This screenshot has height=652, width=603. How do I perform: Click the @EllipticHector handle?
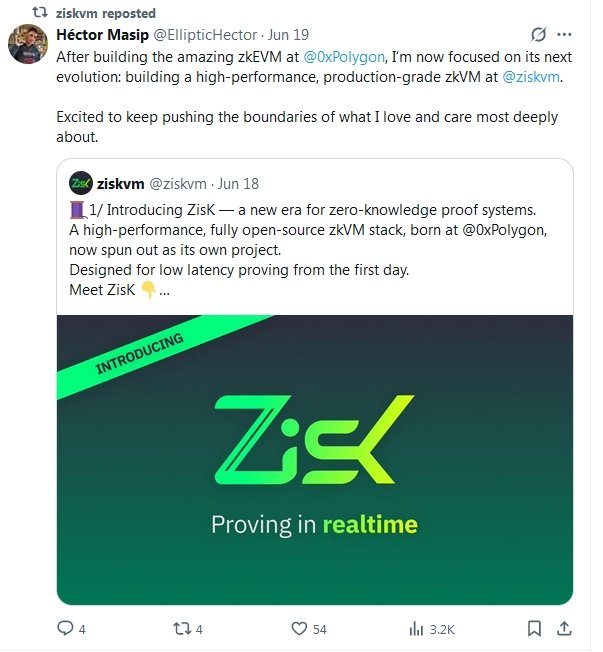[x=205, y=35]
